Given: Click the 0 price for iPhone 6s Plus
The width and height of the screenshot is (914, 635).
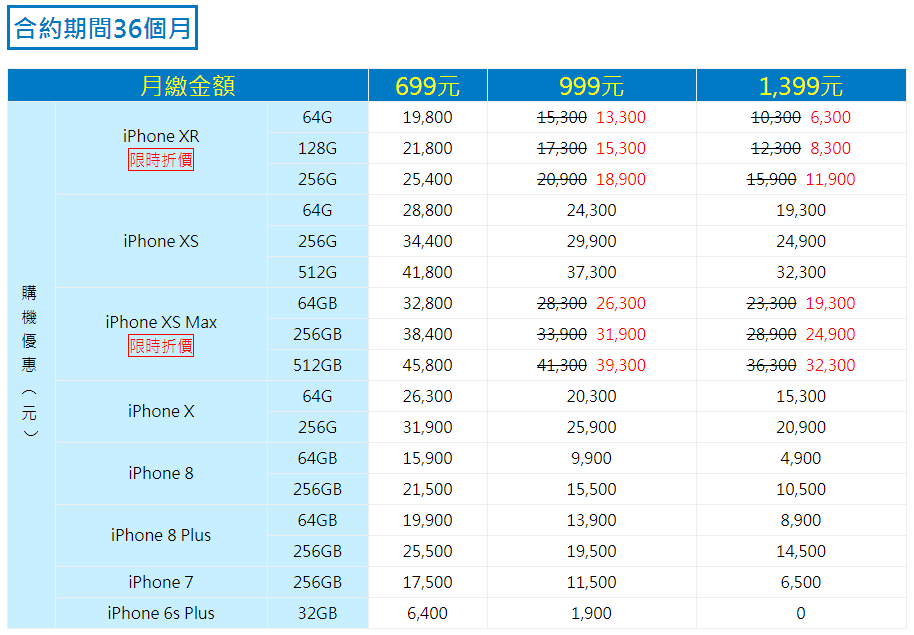Looking at the screenshot, I should [801, 613].
